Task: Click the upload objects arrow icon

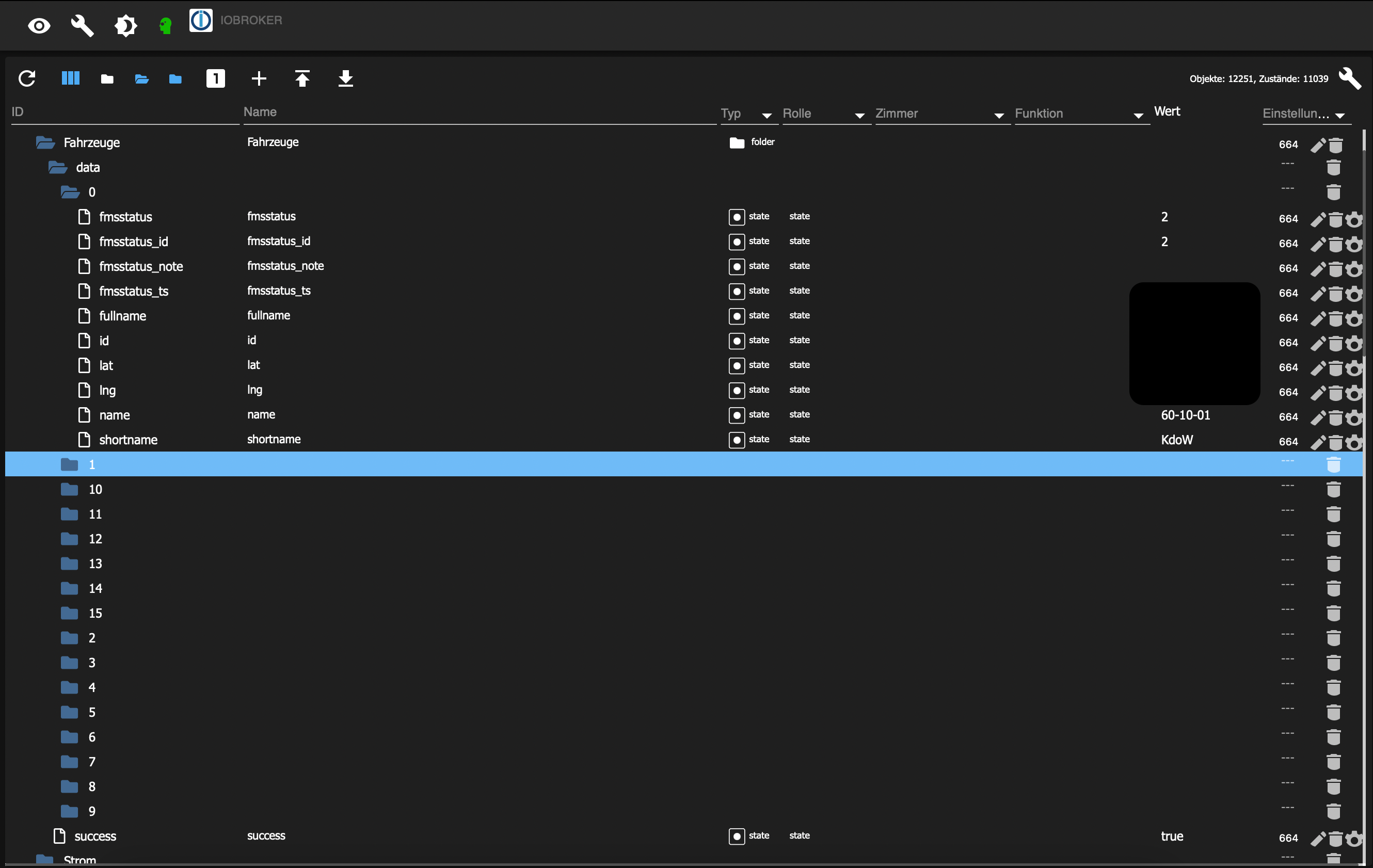Action: click(302, 78)
